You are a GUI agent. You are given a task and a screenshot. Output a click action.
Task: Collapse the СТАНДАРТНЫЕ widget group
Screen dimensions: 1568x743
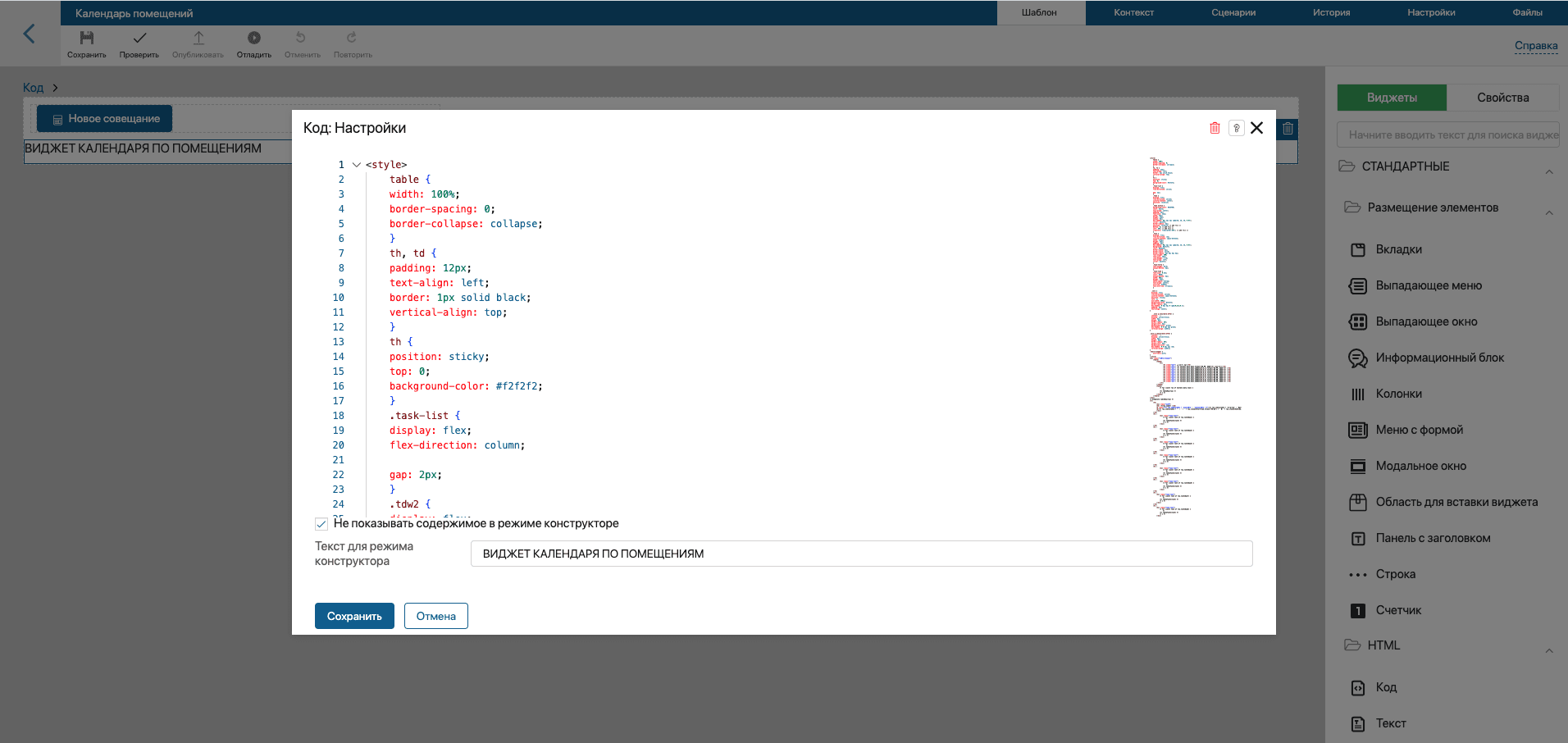[1548, 171]
